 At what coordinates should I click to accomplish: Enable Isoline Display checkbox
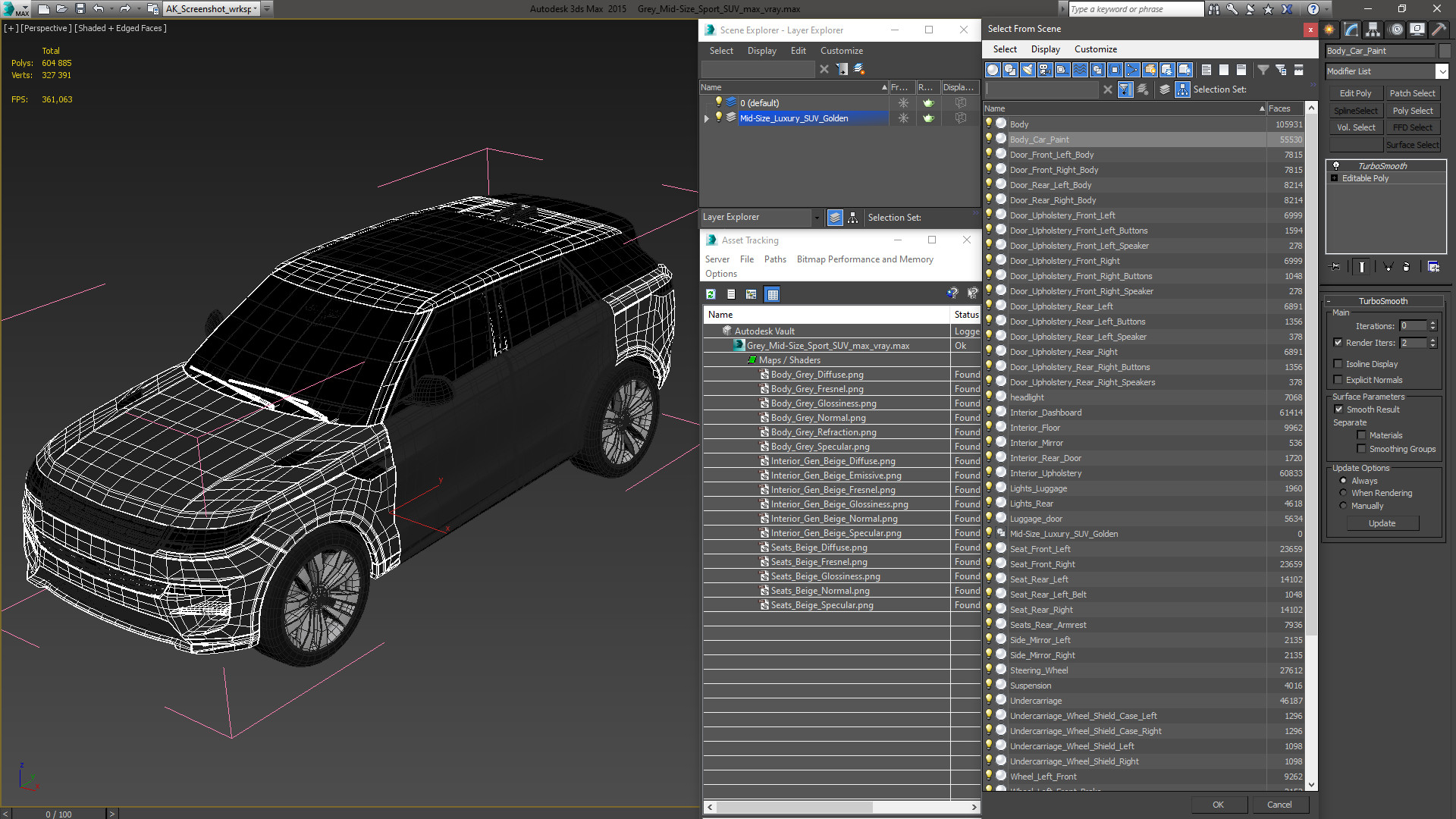click(x=1338, y=364)
